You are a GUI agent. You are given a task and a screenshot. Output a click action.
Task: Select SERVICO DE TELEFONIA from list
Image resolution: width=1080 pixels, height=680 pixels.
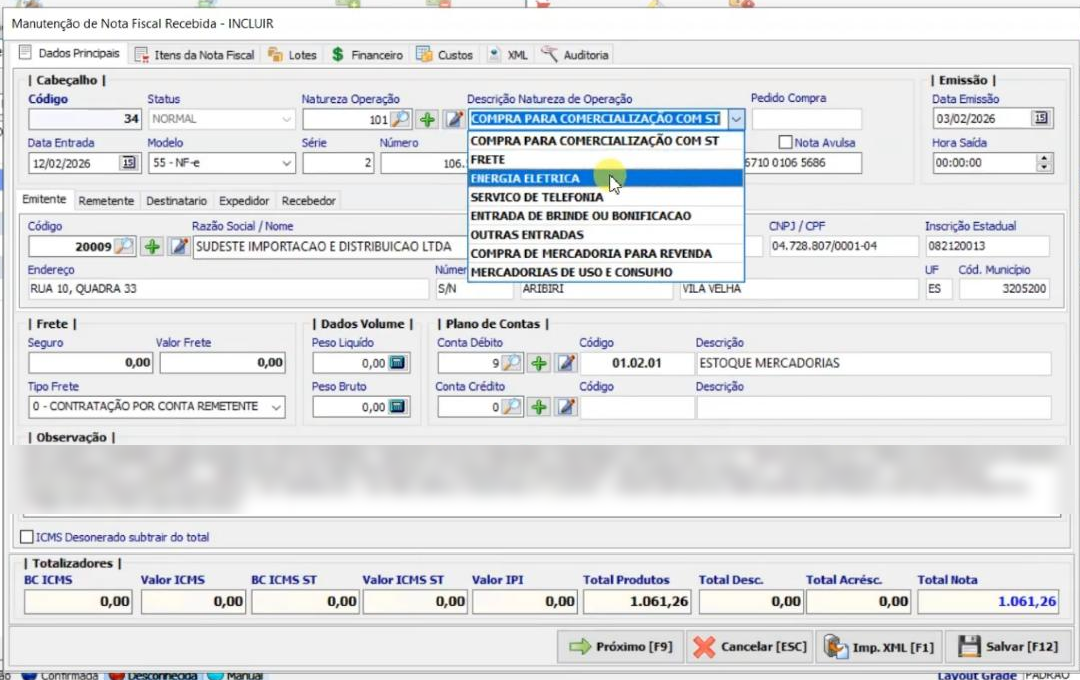point(606,197)
